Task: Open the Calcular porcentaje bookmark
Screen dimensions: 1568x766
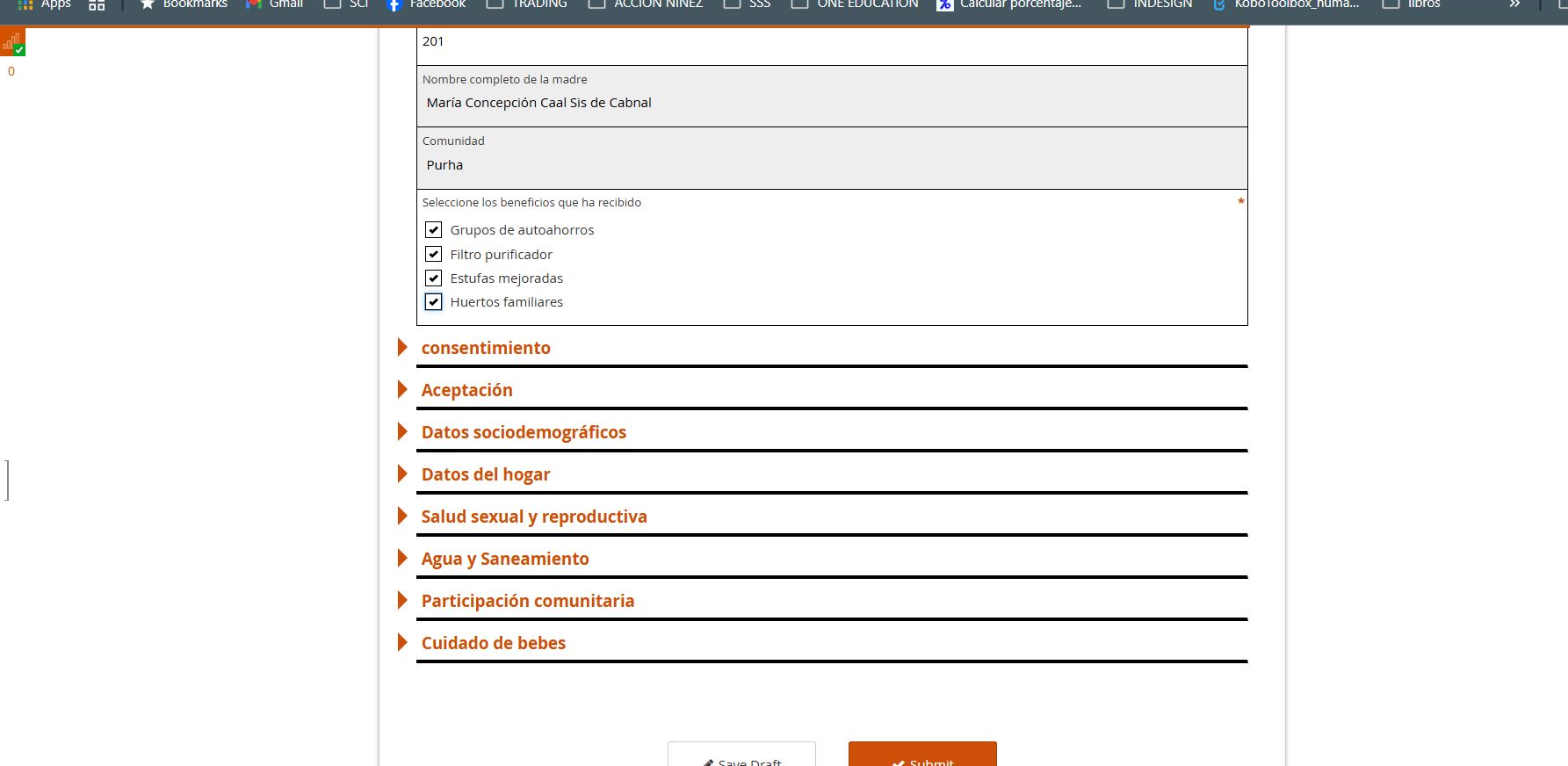Action: (1009, 4)
